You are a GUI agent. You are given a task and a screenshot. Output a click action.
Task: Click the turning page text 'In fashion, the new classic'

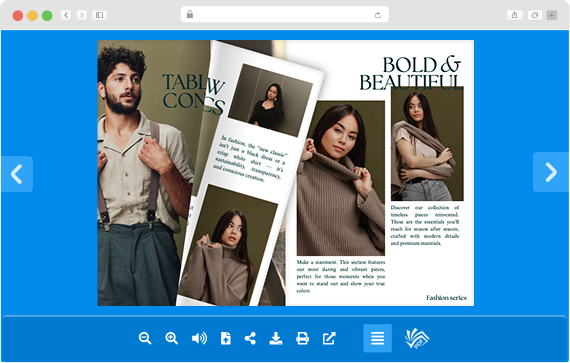click(x=251, y=158)
